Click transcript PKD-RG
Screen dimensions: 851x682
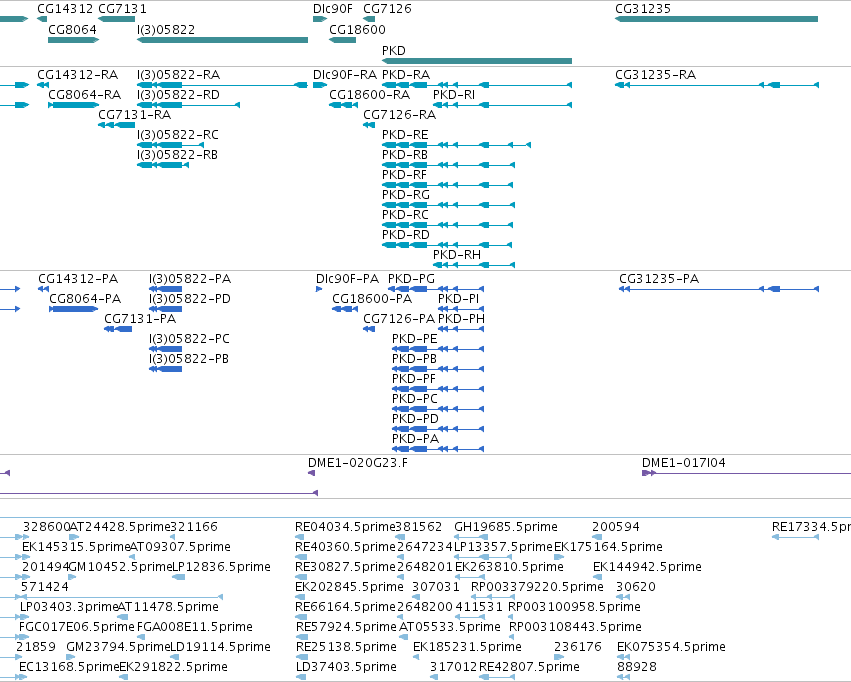click(x=405, y=195)
